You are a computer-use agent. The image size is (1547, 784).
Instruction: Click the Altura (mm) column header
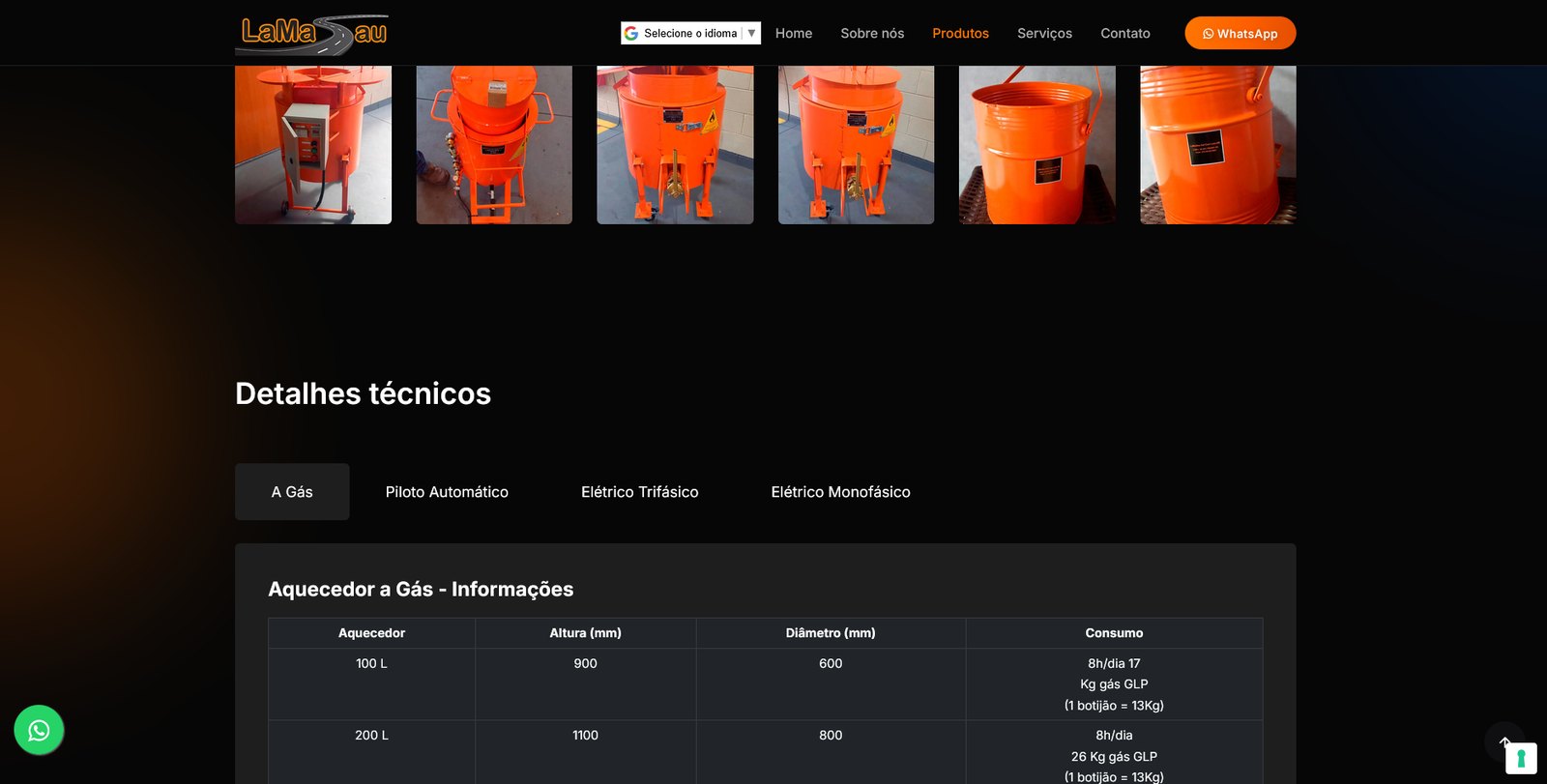(x=586, y=633)
